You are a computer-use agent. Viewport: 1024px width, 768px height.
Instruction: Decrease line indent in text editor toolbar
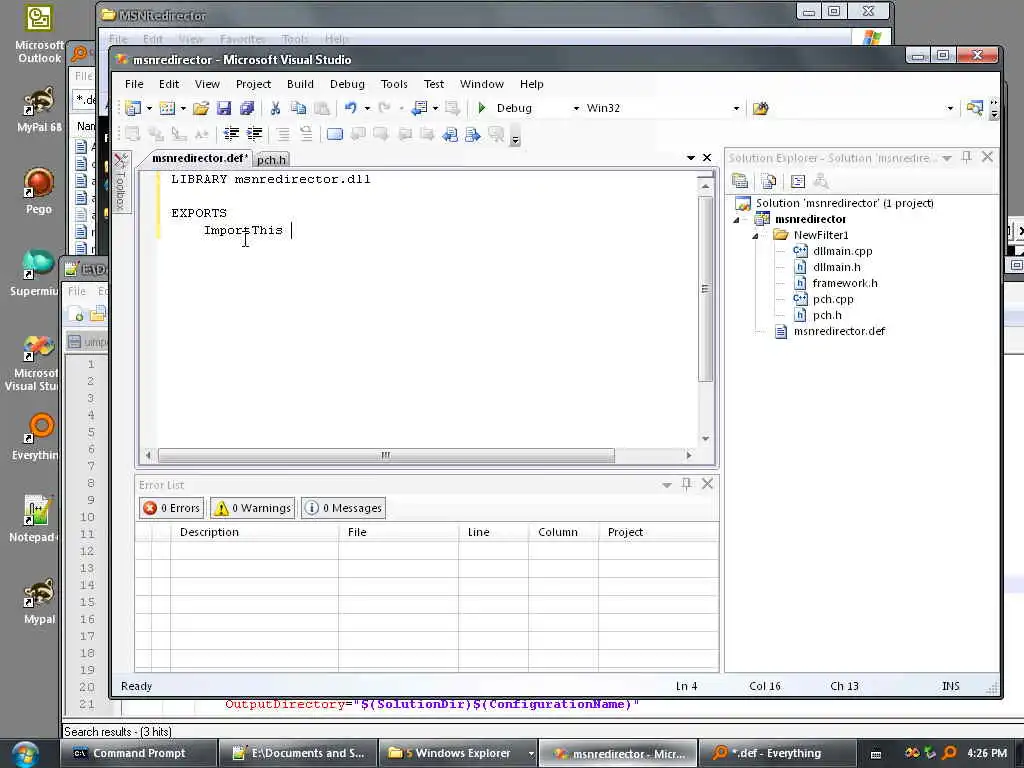click(x=231, y=134)
